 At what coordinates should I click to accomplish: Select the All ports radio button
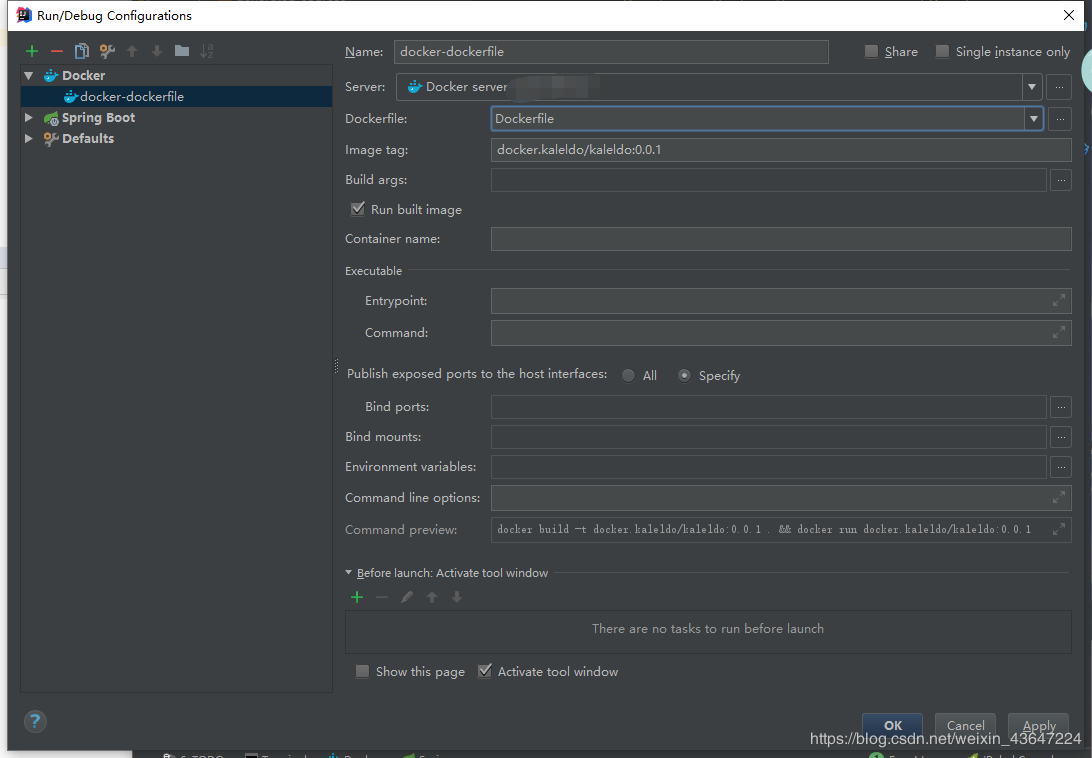(x=628, y=376)
